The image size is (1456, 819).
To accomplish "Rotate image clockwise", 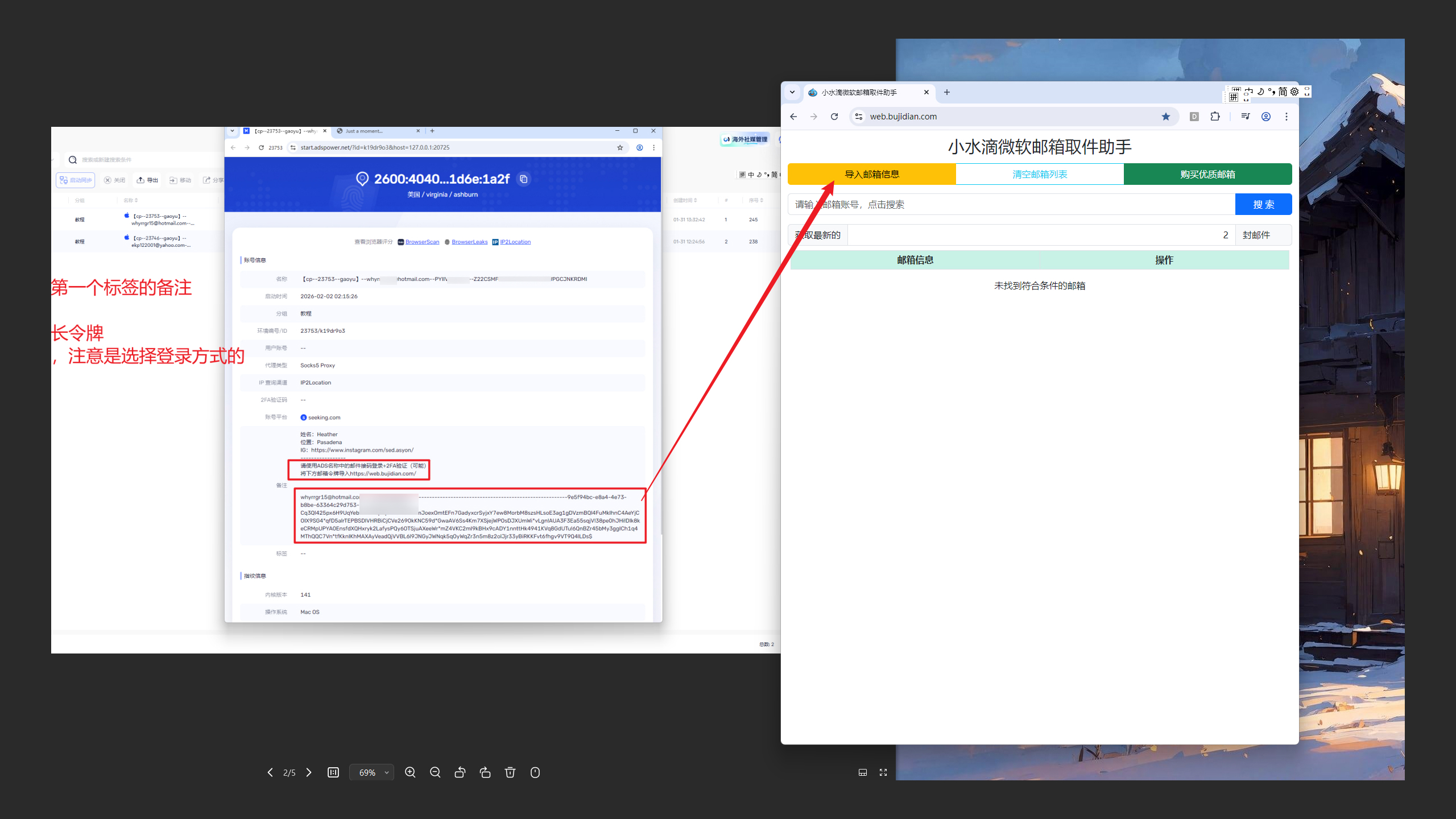I will pyautogui.click(x=485, y=772).
